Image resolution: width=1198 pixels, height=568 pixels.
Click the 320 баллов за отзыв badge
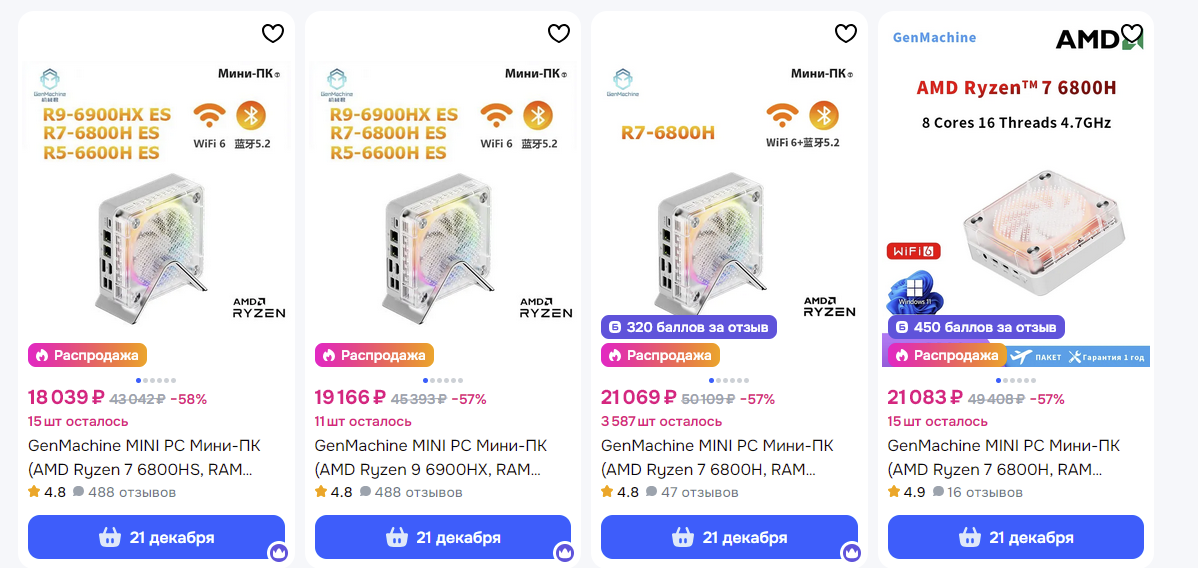click(688, 327)
